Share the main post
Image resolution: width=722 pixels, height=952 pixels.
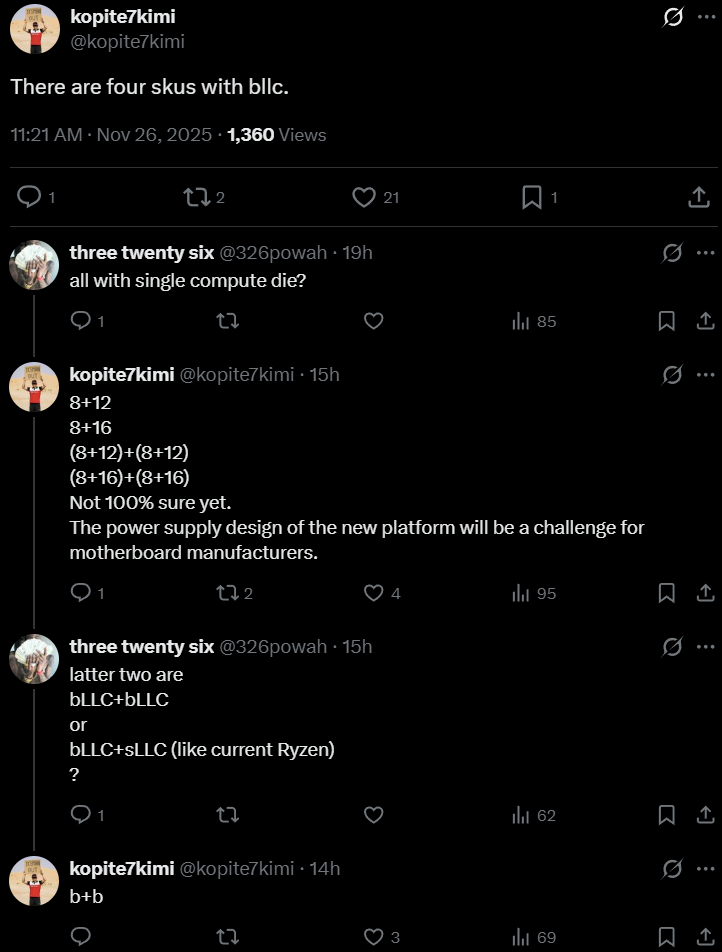click(699, 198)
